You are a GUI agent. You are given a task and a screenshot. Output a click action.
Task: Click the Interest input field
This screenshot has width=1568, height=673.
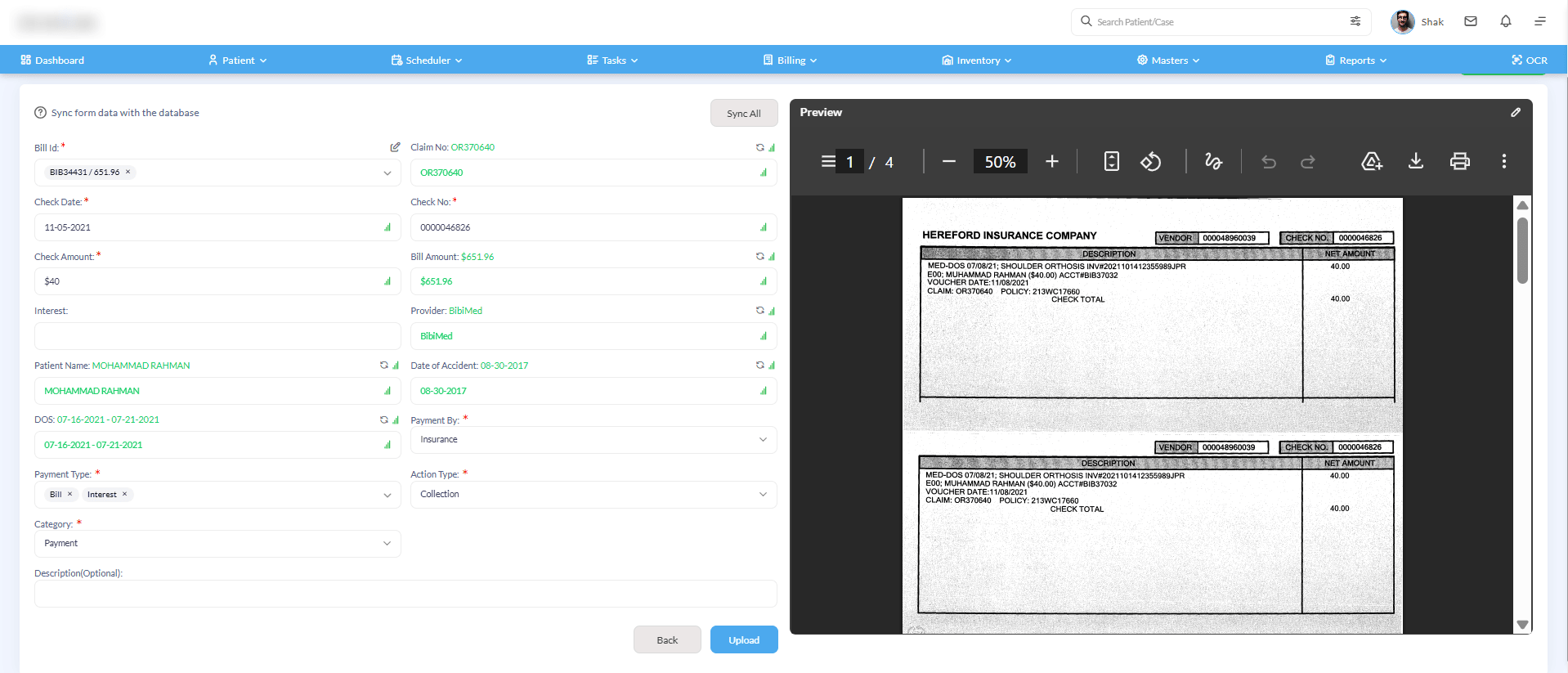click(x=217, y=336)
